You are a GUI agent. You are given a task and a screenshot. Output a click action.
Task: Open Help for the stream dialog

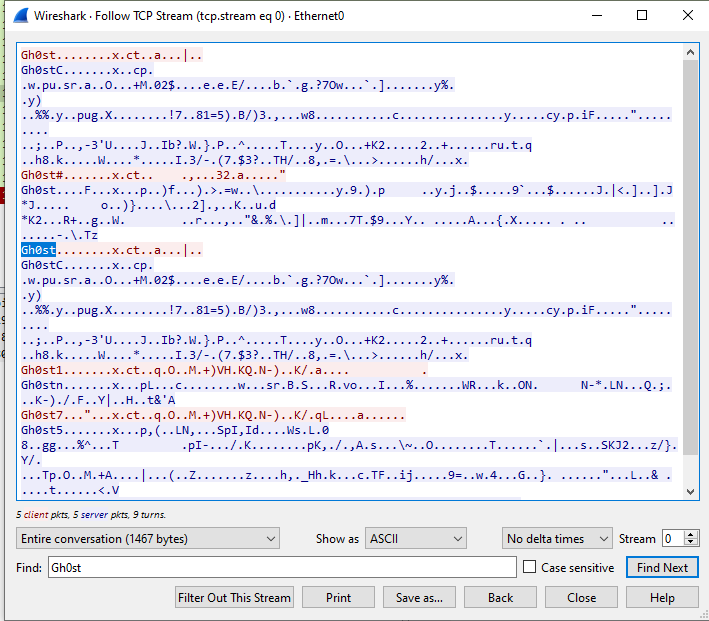coord(662,598)
